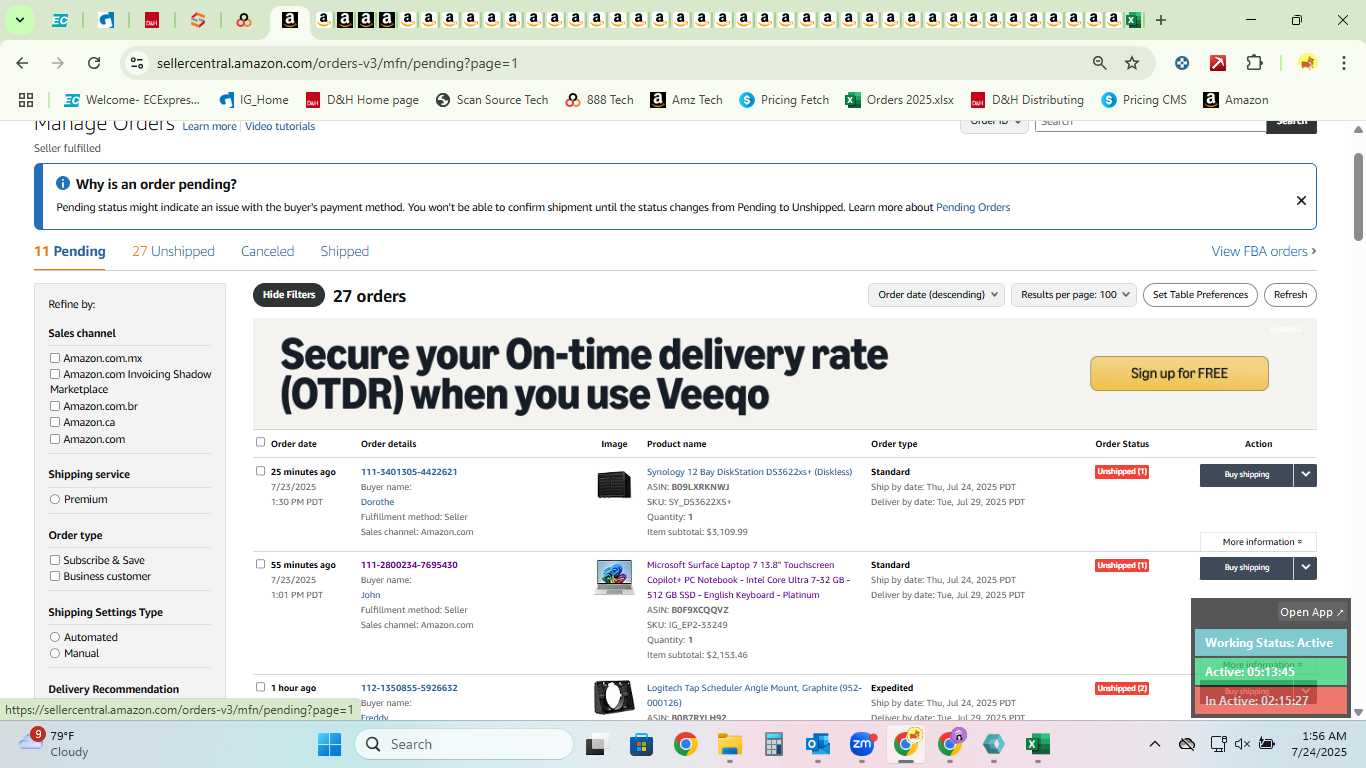The width and height of the screenshot is (1366, 768).
Task: Expand Buy shipping arrow for Surface Laptop order
Action: [1305, 568]
